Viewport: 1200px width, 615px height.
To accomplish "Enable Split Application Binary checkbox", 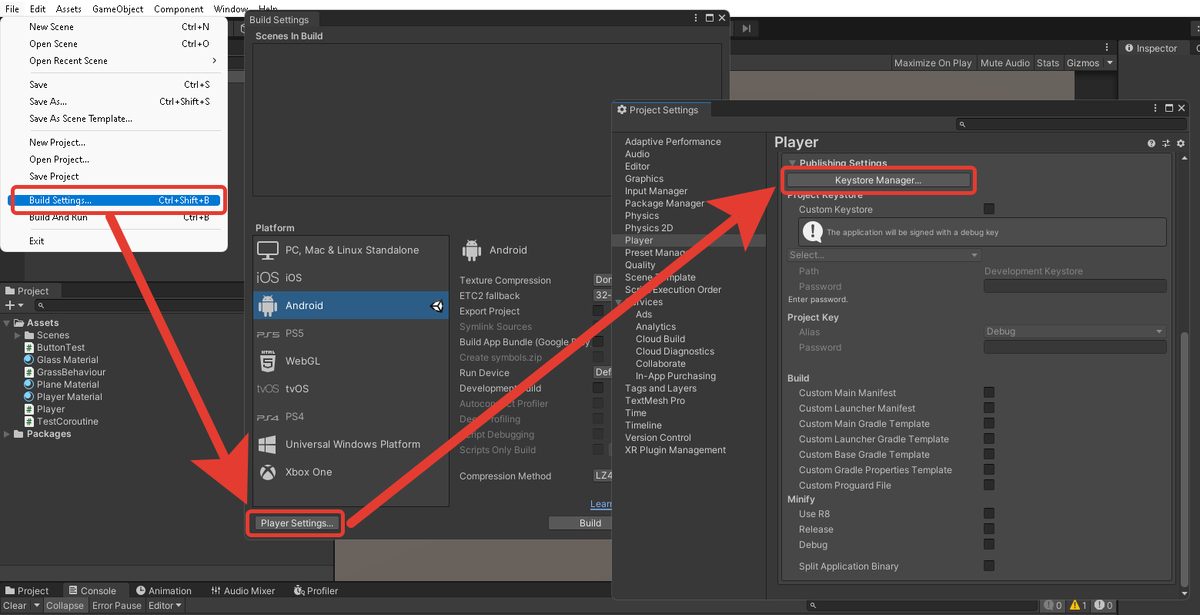I will click(989, 566).
